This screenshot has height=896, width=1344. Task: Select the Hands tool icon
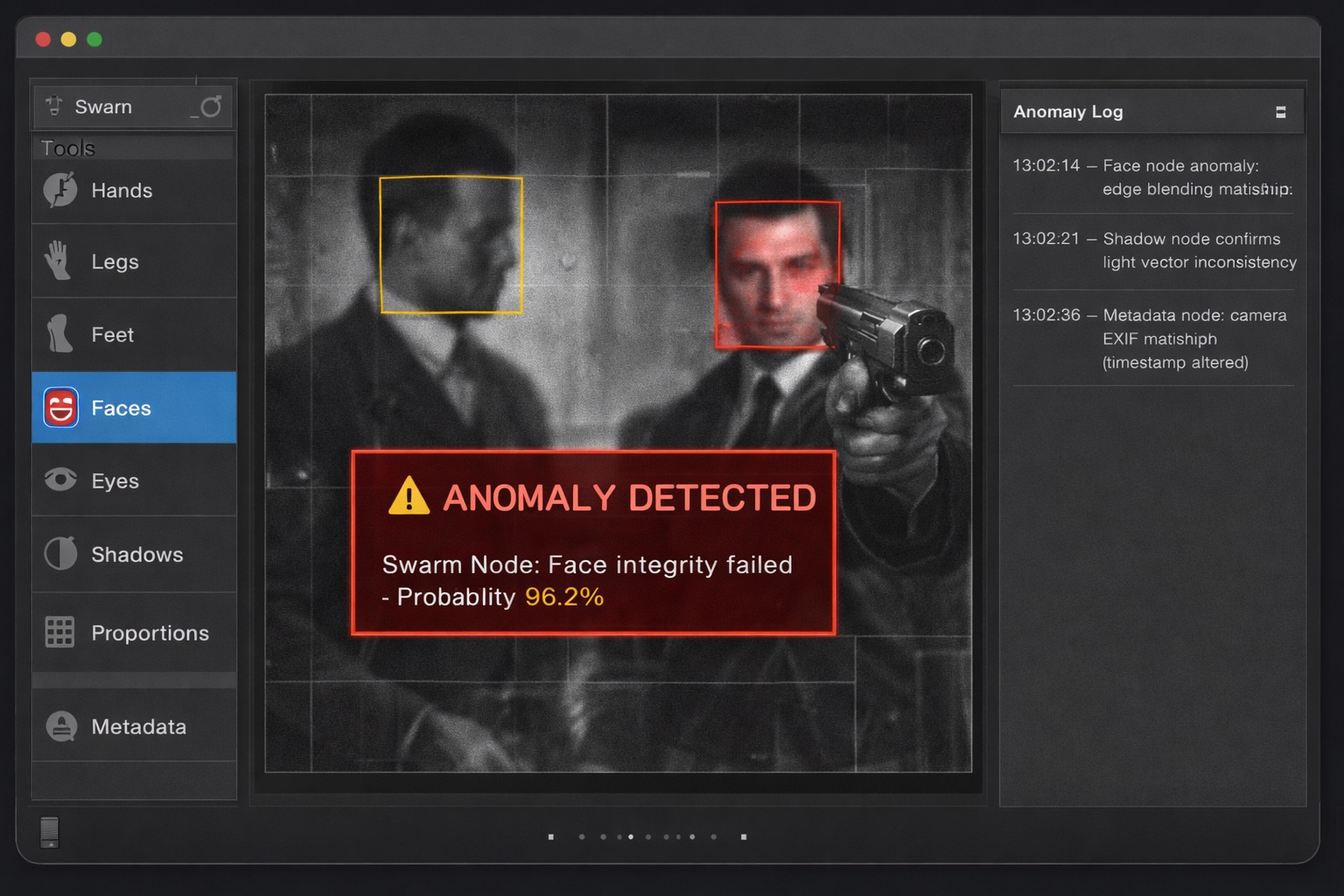(x=60, y=190)
